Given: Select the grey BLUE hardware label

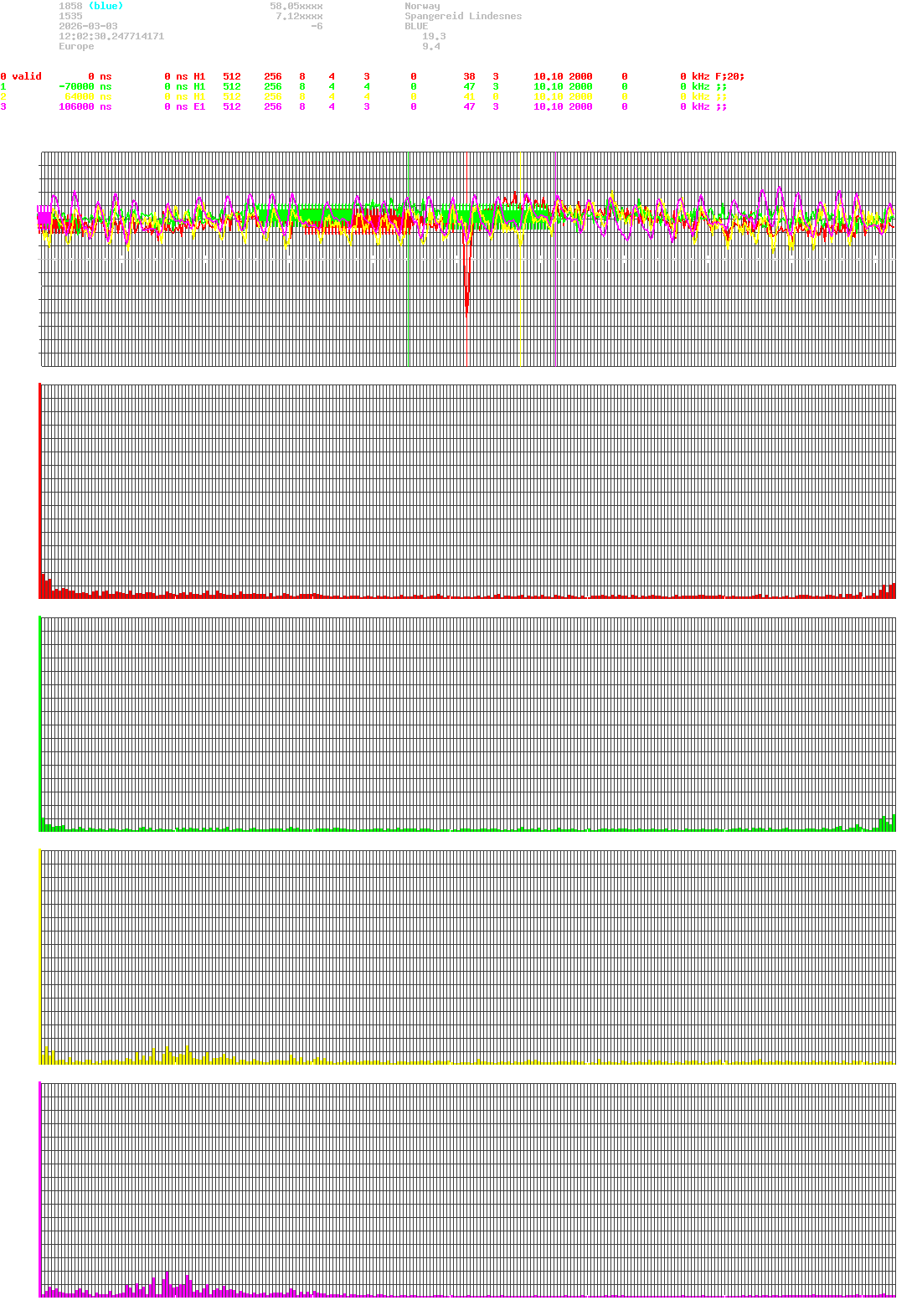Looking at the screenshot, I should [x=416, y=26].
